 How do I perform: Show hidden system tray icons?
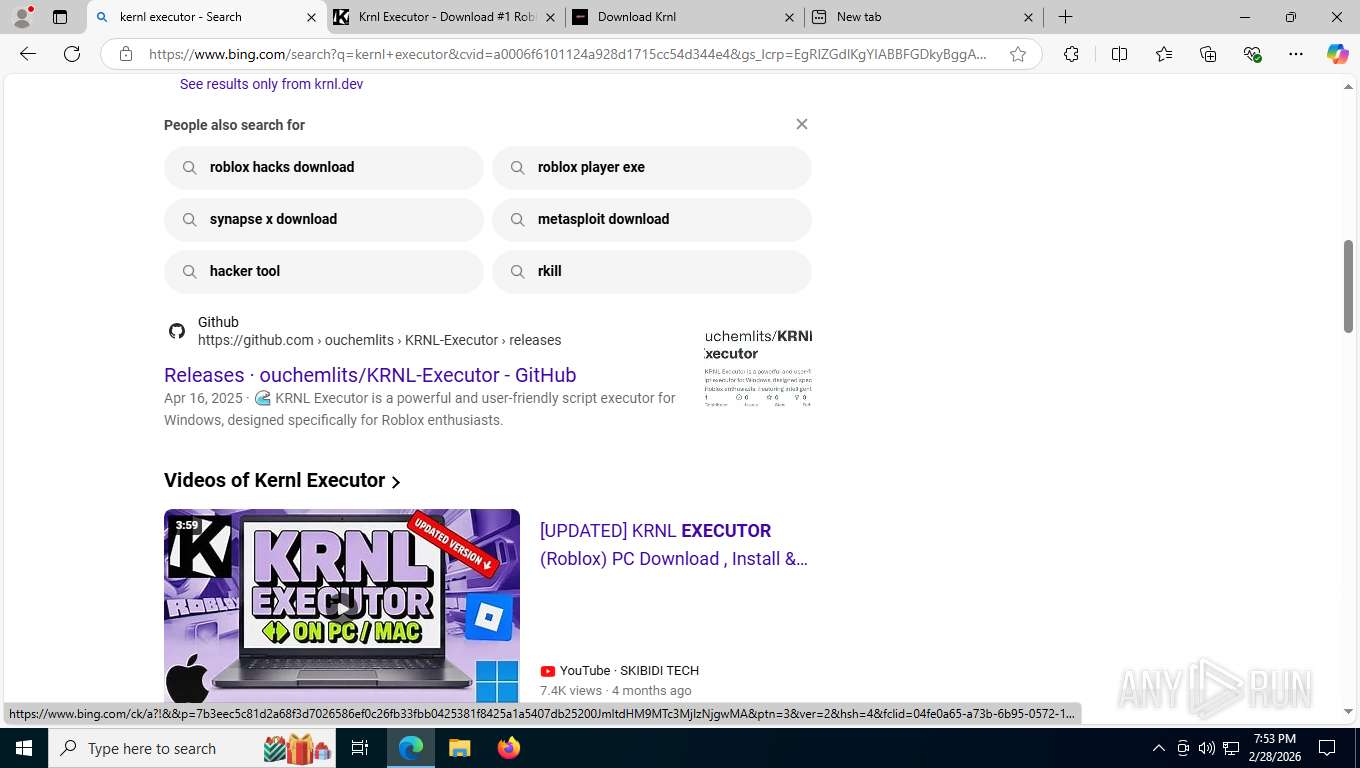[1159, 748]
